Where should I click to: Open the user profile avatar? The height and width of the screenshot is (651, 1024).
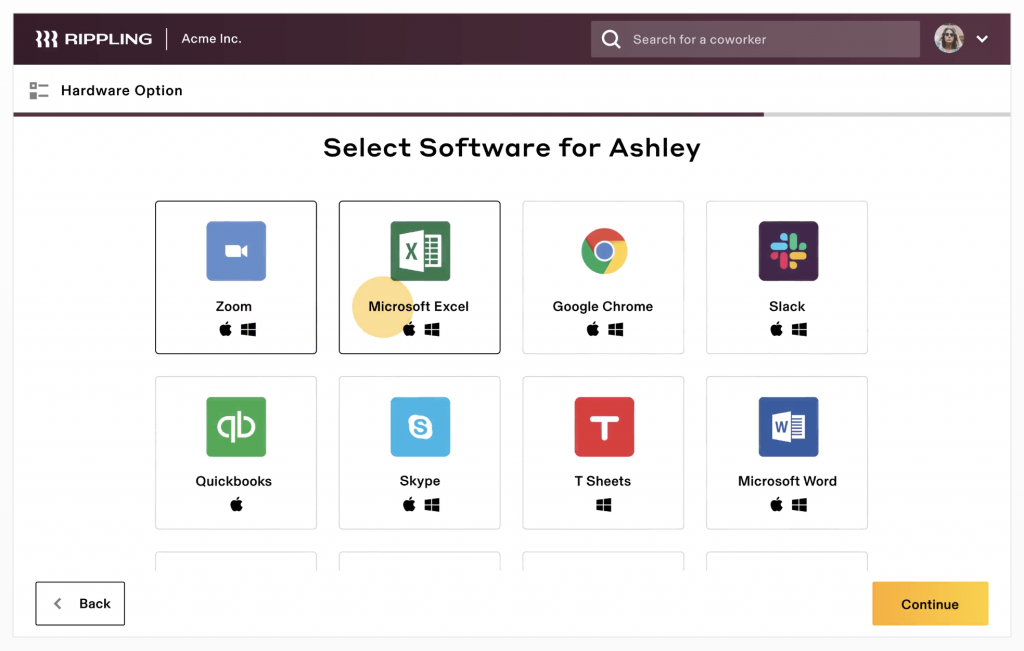949,39
